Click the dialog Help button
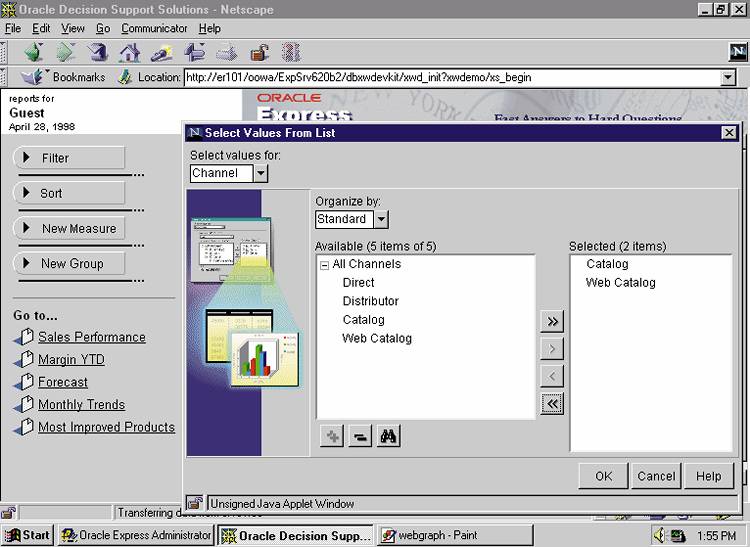The width and height of the screenshot is (750, 547). pyautogui.click(x=708, y=476)
